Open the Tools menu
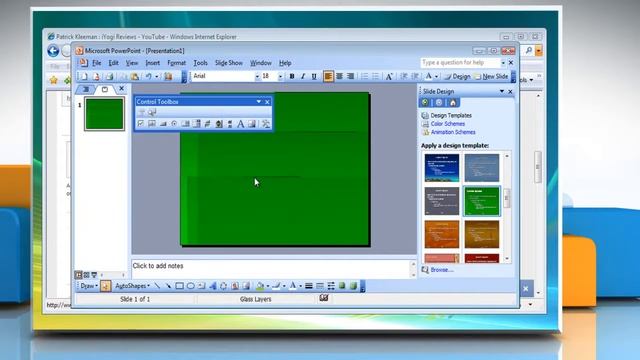The width and height of the screenshot is (640, 360). click(200, 63)
